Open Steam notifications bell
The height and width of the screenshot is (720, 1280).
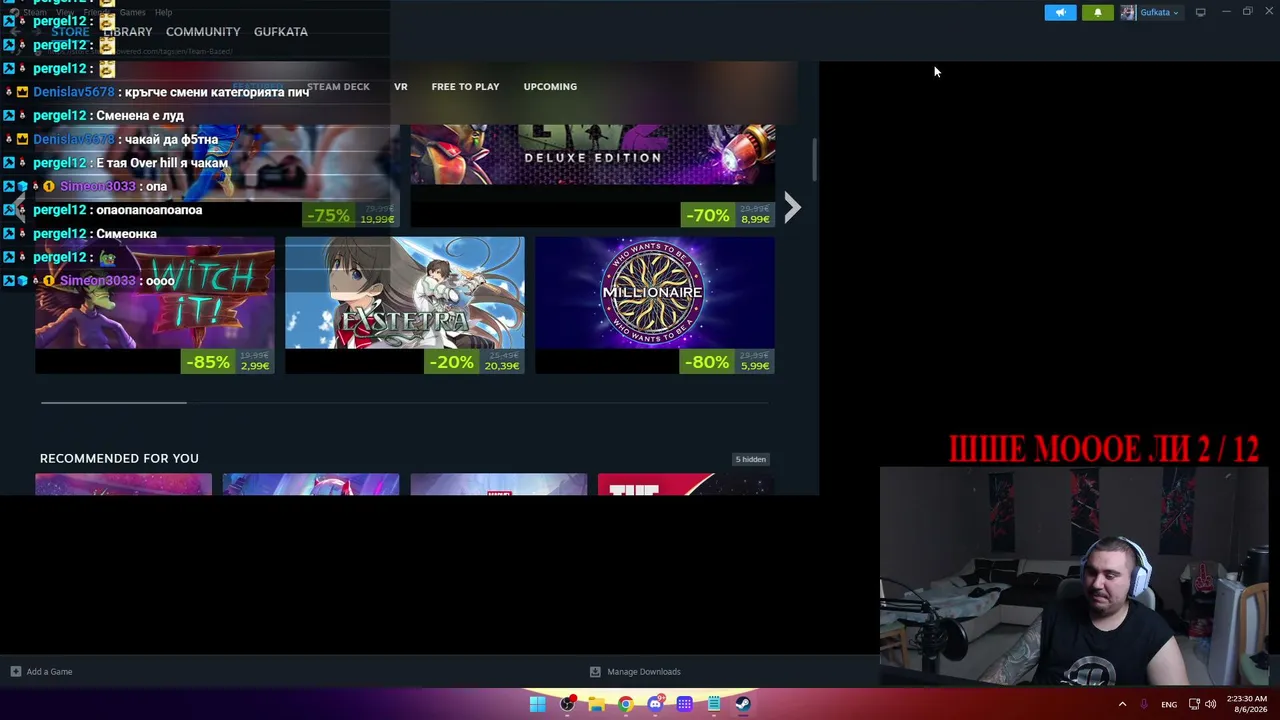pos(1097,13)
